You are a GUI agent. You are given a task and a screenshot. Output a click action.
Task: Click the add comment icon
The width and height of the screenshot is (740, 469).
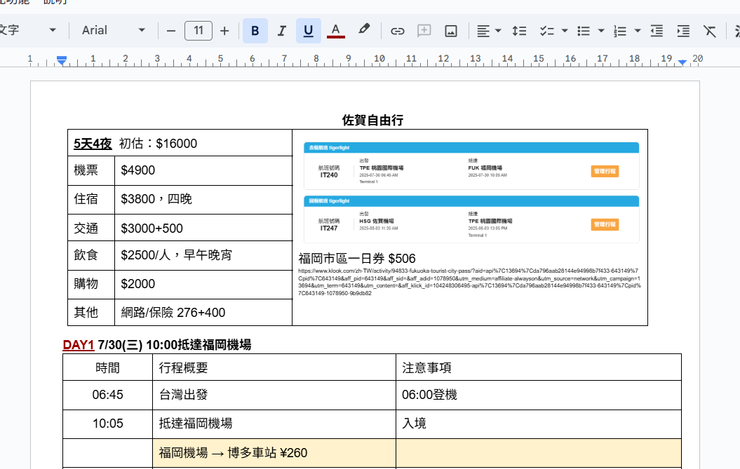pos(424,31)
